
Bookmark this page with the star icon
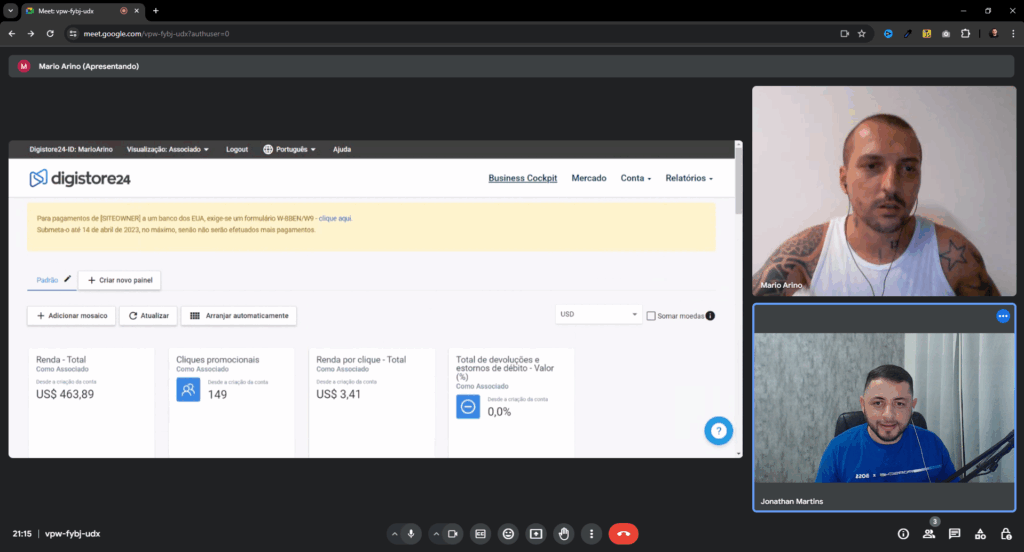[861, 33]
